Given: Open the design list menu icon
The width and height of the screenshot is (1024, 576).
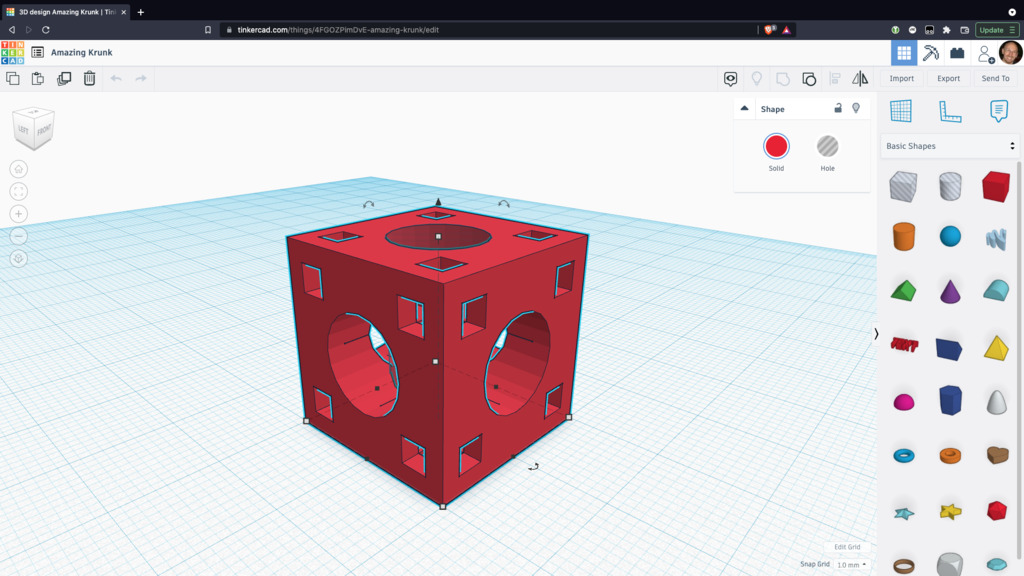Looking at the screenshot, I should tap(37, 52).
